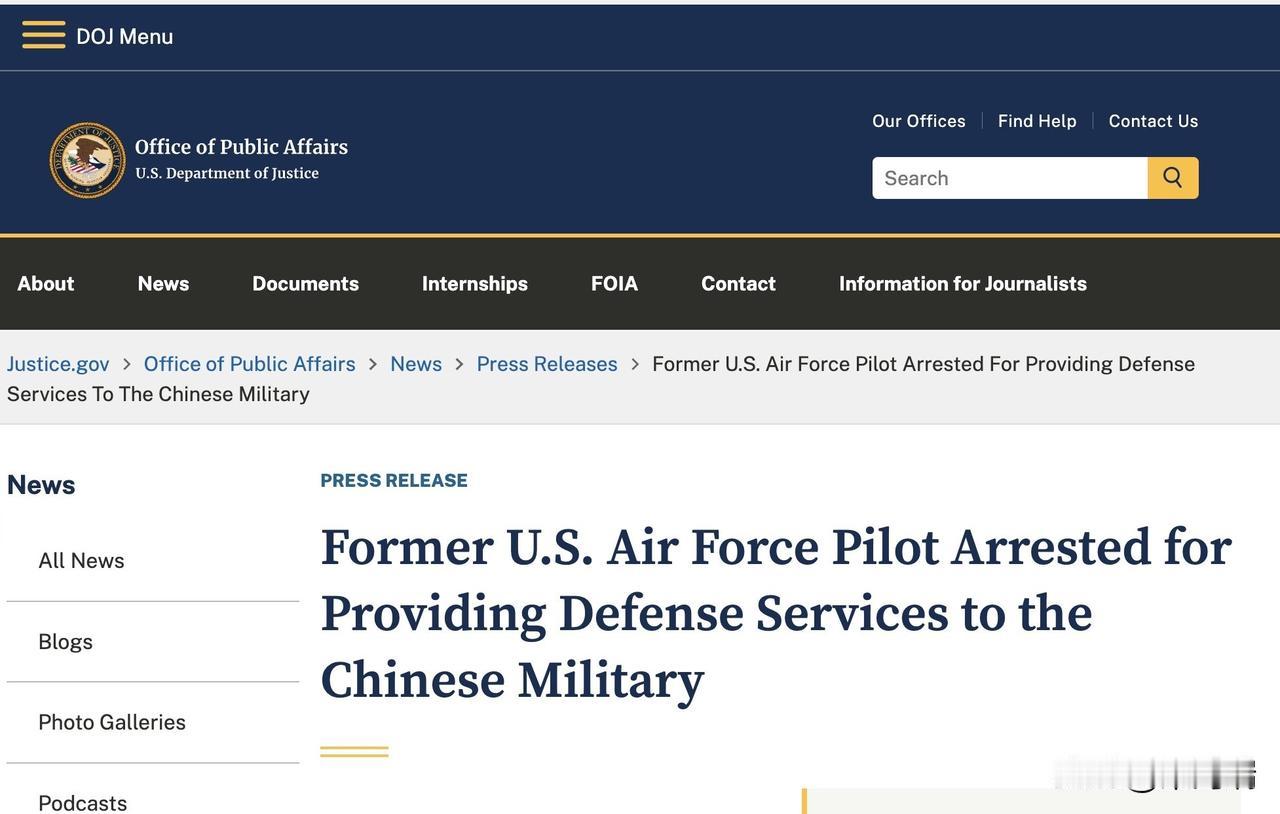Open the Contact Us header link

pos(1153,121)
